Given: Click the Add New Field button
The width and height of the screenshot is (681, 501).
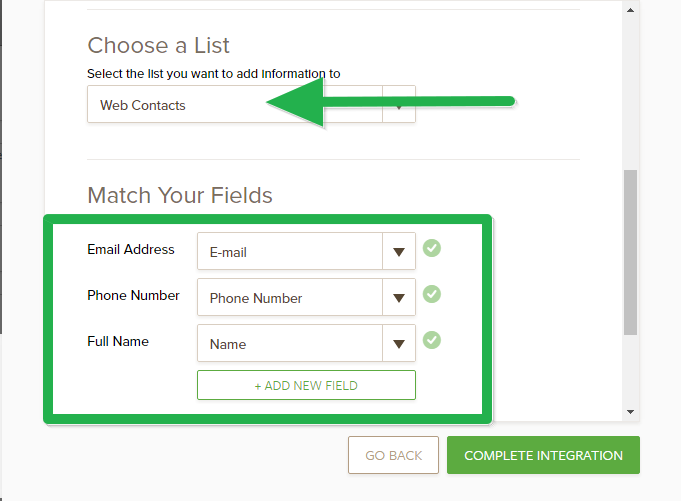Looking at the screenshot, I should point(306,385).
